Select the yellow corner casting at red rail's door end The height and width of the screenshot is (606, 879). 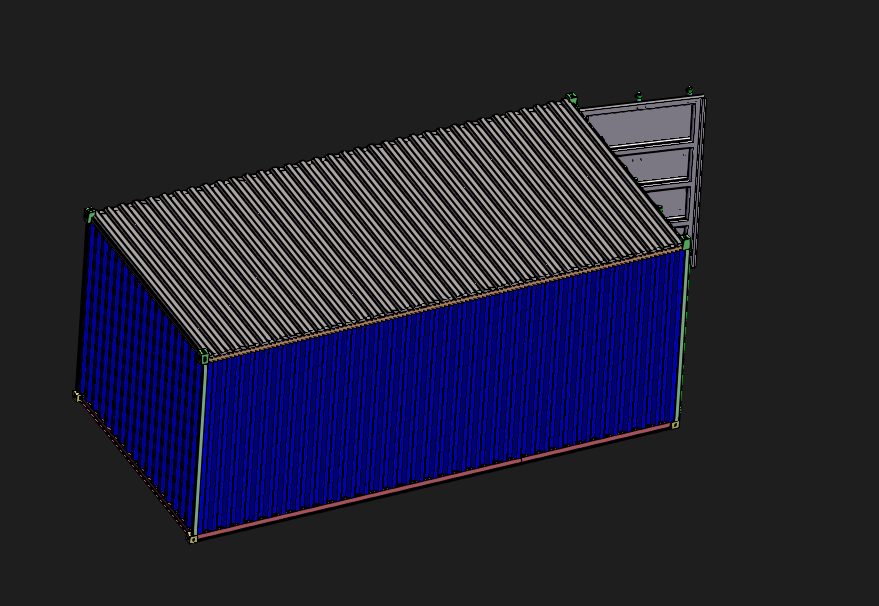point(675,425)
